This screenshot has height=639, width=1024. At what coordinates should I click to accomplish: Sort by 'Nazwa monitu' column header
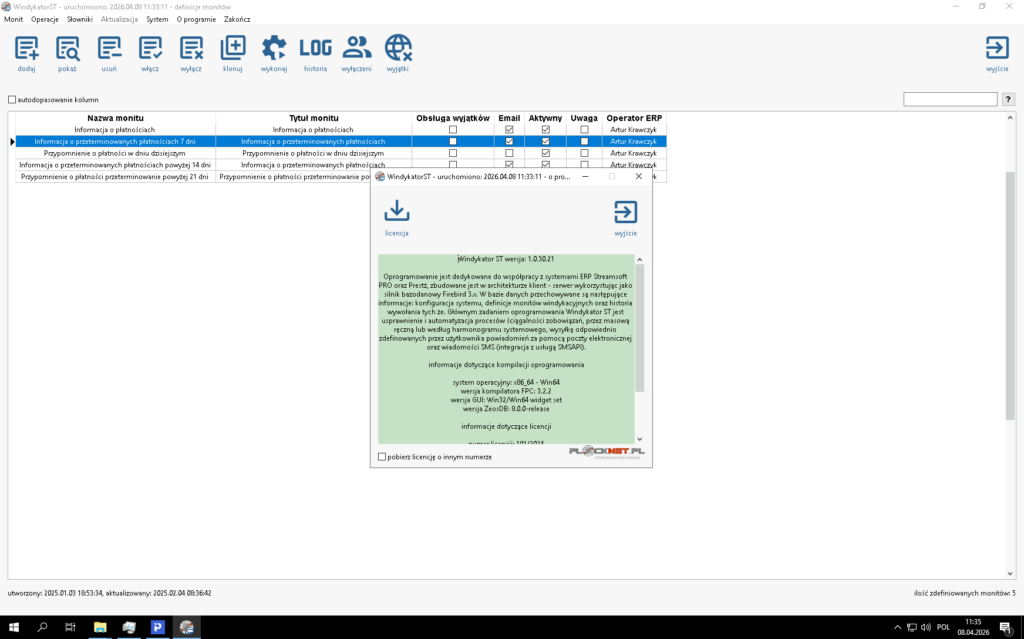[113, 118]
